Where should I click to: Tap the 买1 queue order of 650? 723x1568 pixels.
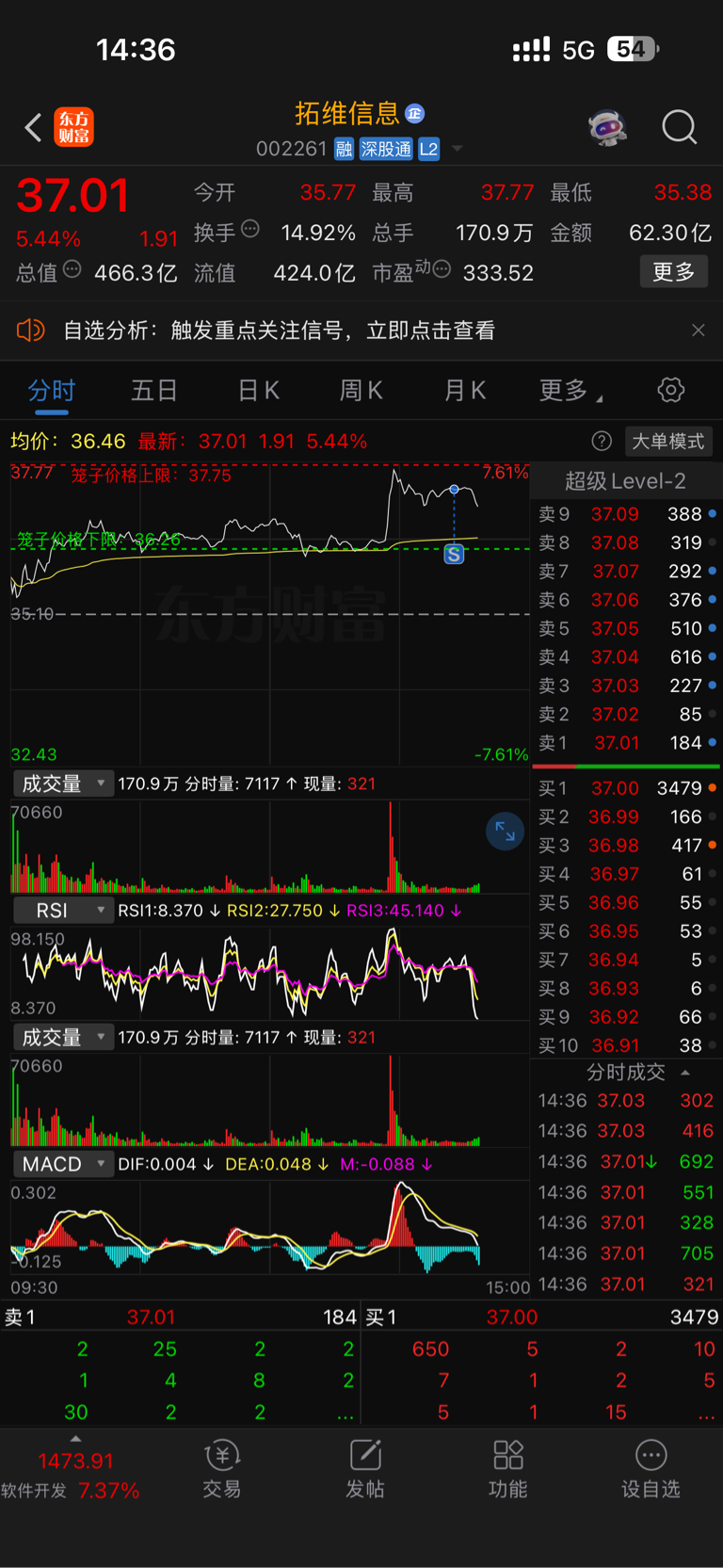430,1349
